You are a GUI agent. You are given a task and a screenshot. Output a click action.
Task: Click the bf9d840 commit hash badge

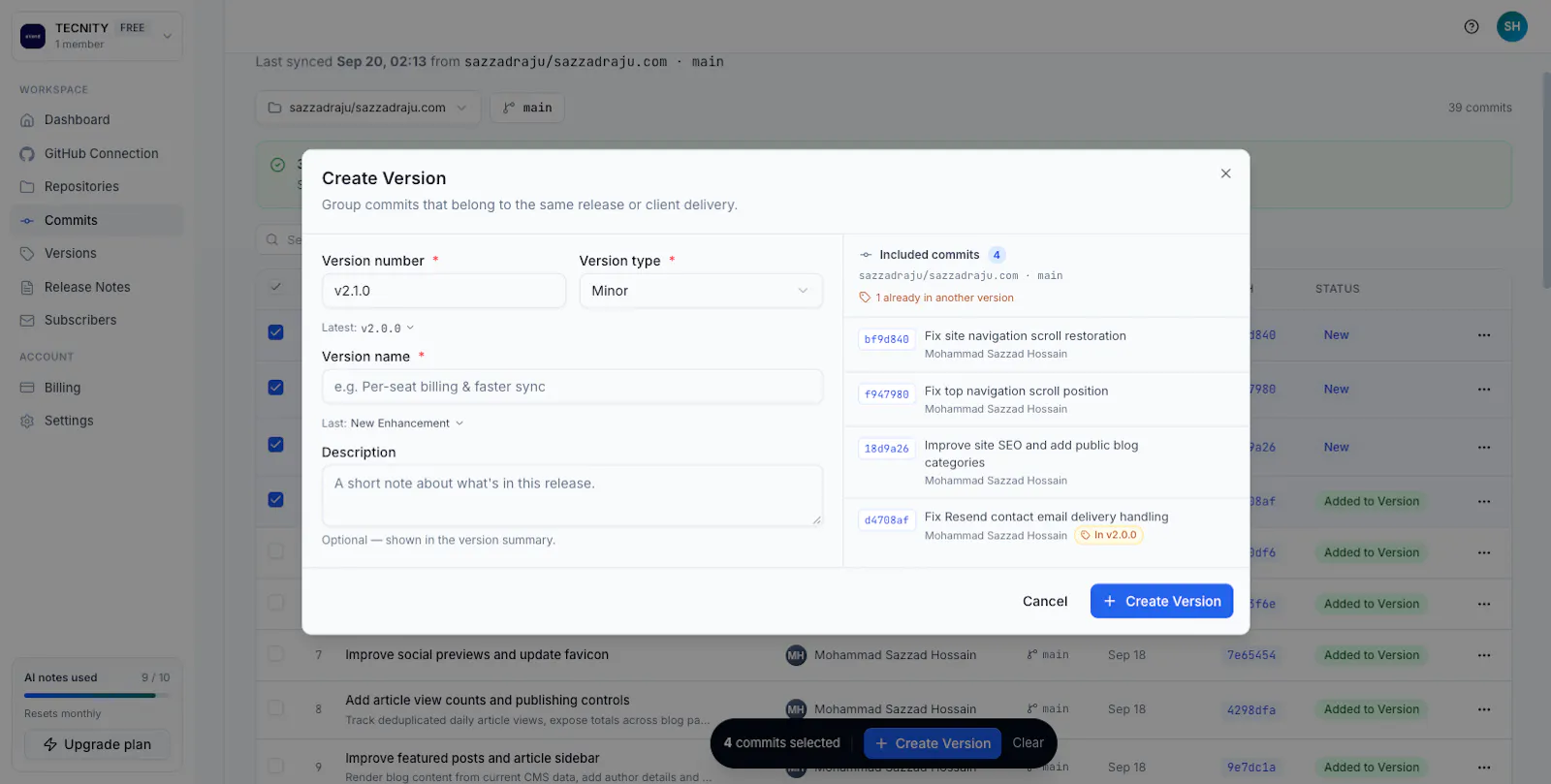(x=887, y=339)
